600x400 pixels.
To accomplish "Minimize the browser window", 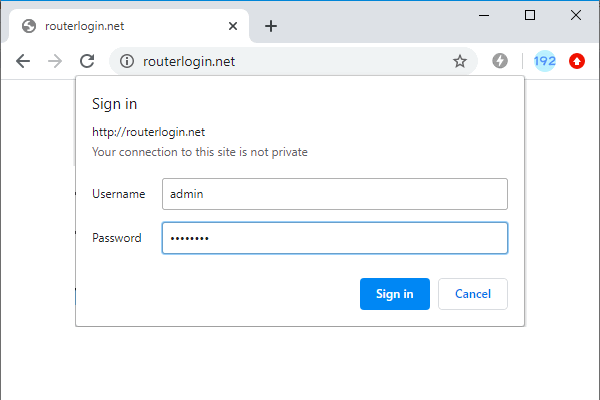I will [x=484, y=16].
